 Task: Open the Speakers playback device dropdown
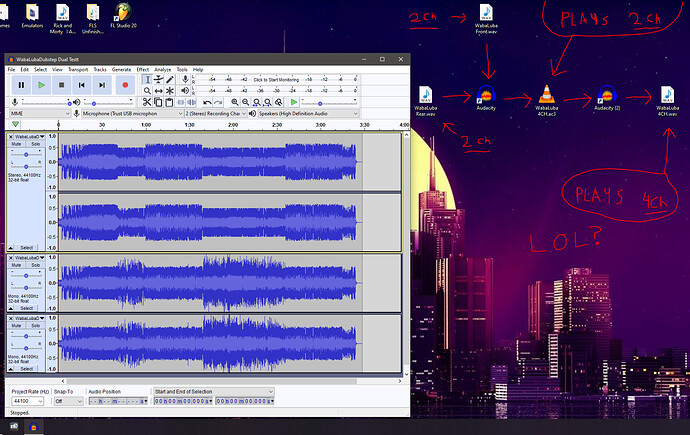tap(308, 113)
